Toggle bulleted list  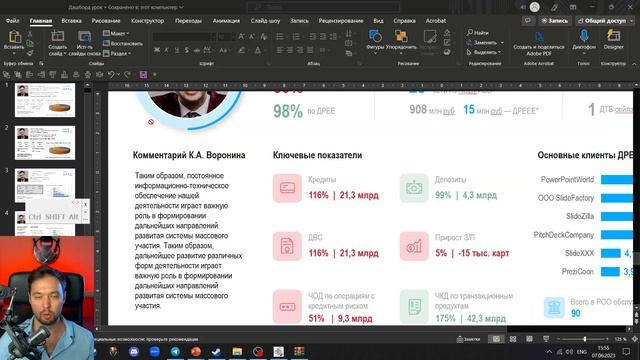click(x=280, y=37)
